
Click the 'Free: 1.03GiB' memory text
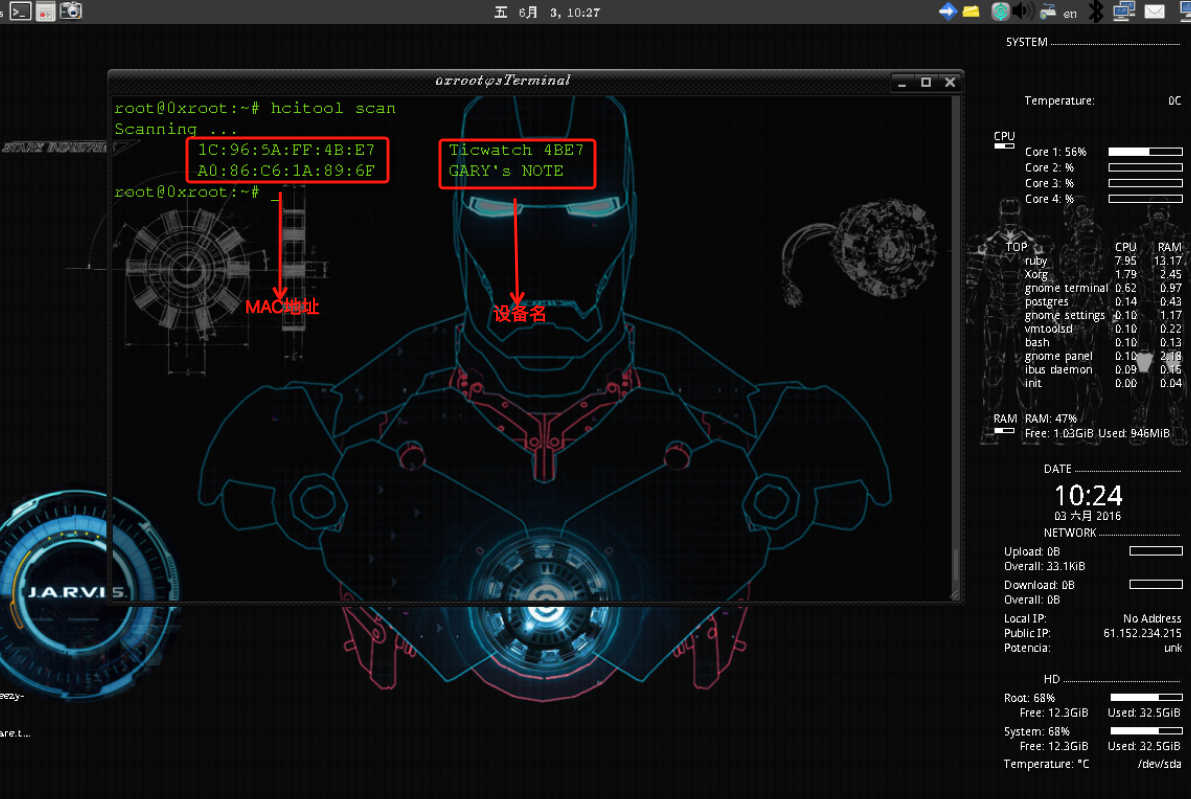click(x=1059, y=434)
